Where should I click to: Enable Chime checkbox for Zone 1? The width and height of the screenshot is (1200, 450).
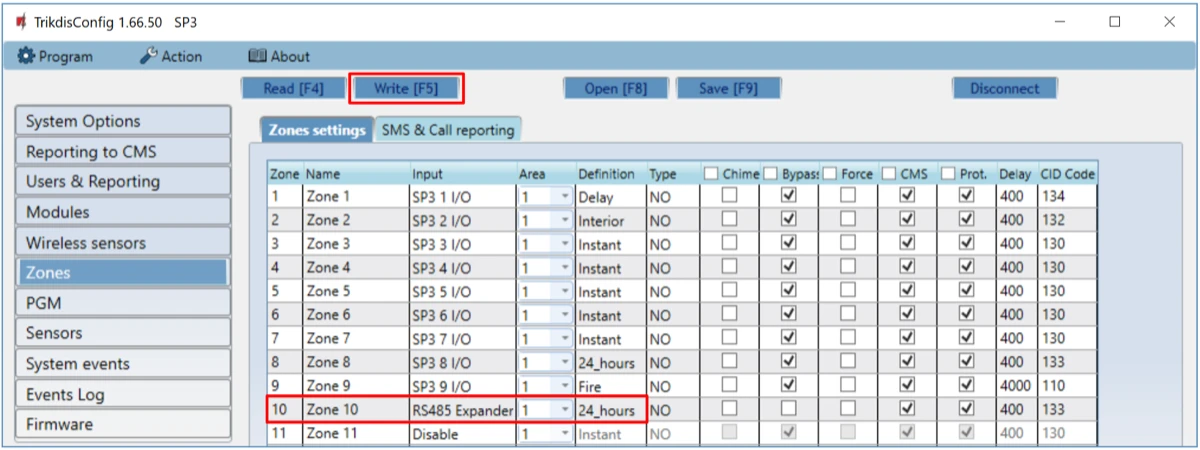tap(730, 196)
